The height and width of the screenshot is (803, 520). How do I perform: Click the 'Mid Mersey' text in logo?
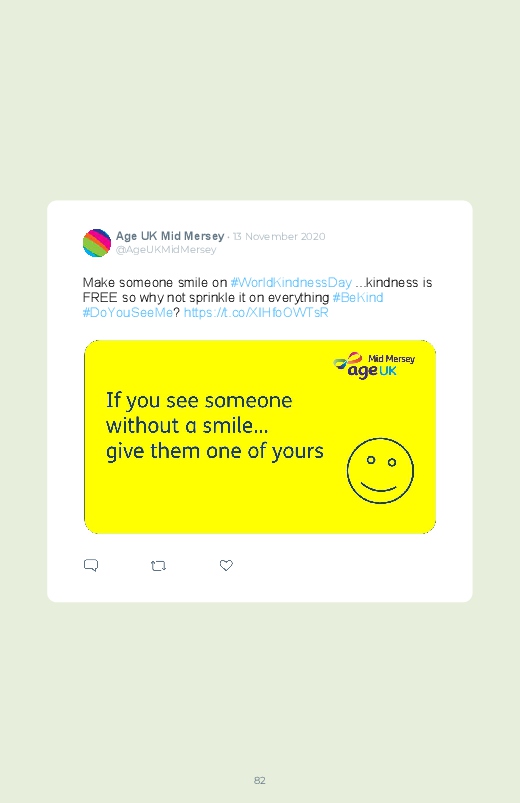tap(391, 359)
